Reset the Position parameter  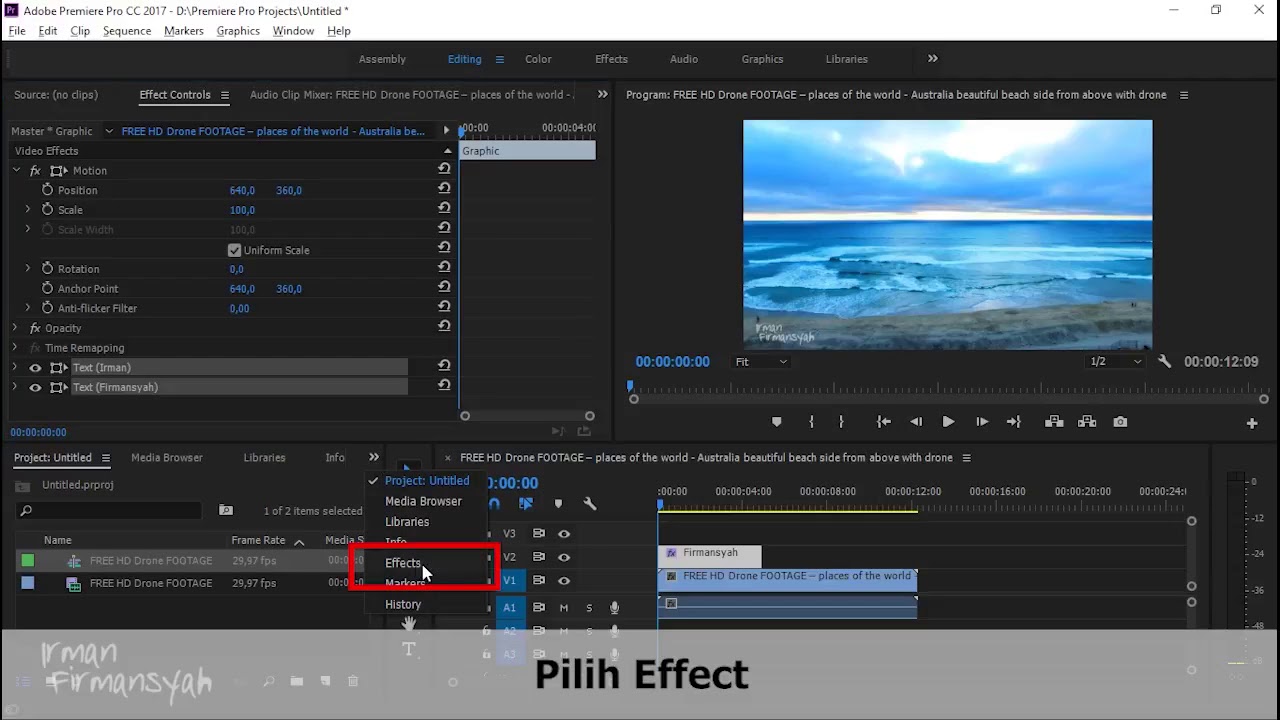[444, 190]
